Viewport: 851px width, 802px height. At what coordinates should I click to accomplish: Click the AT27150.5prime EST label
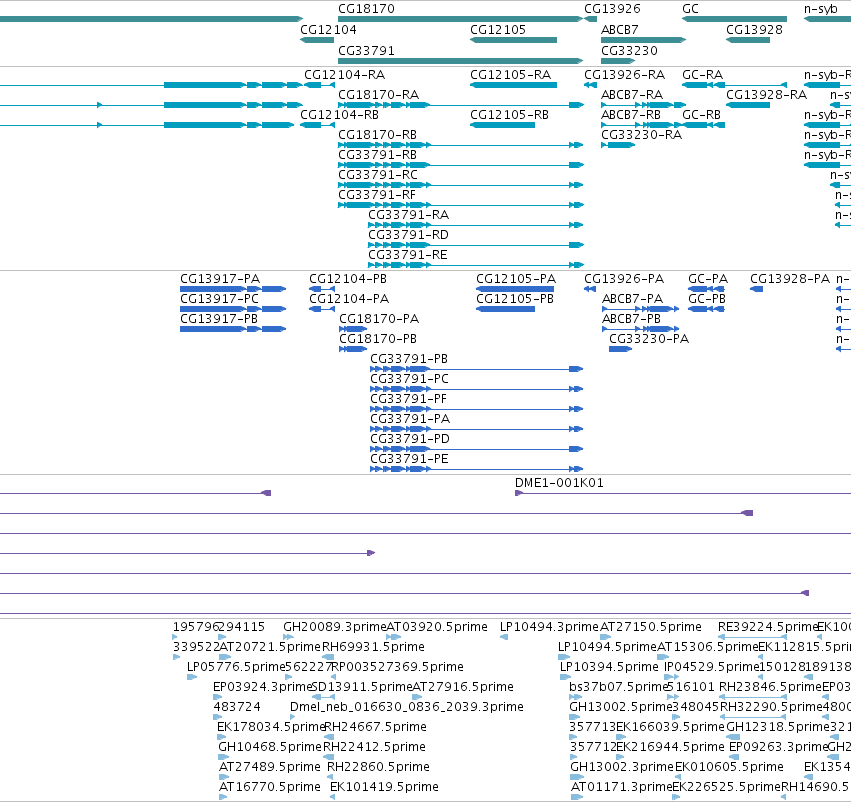(651, 627)
